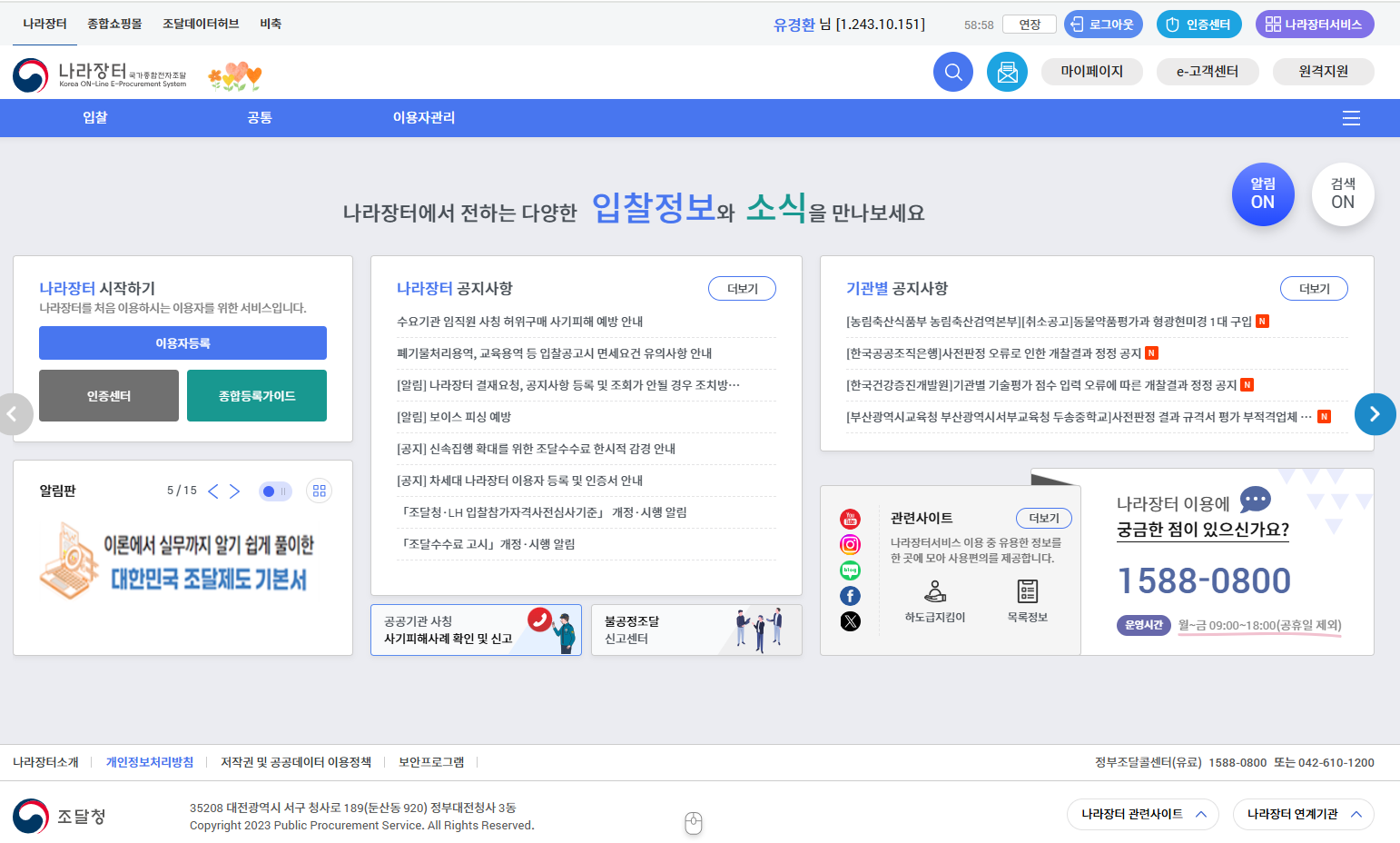The height and width of the screenshot is (843, 1400).
Task: Click the YouTube social icon
Action: (x=850, y=519)
